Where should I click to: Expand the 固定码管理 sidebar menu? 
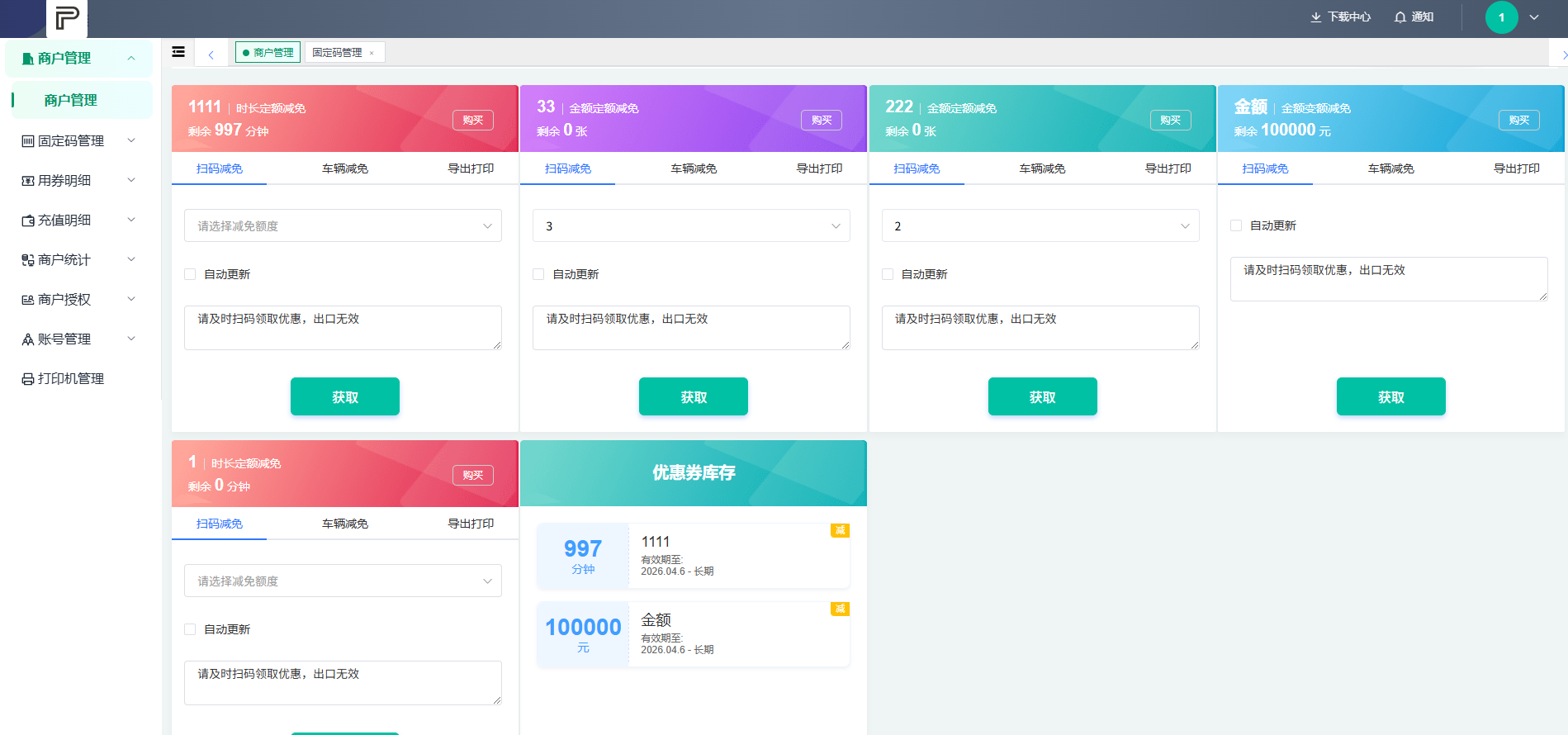[x=131, y=140]
